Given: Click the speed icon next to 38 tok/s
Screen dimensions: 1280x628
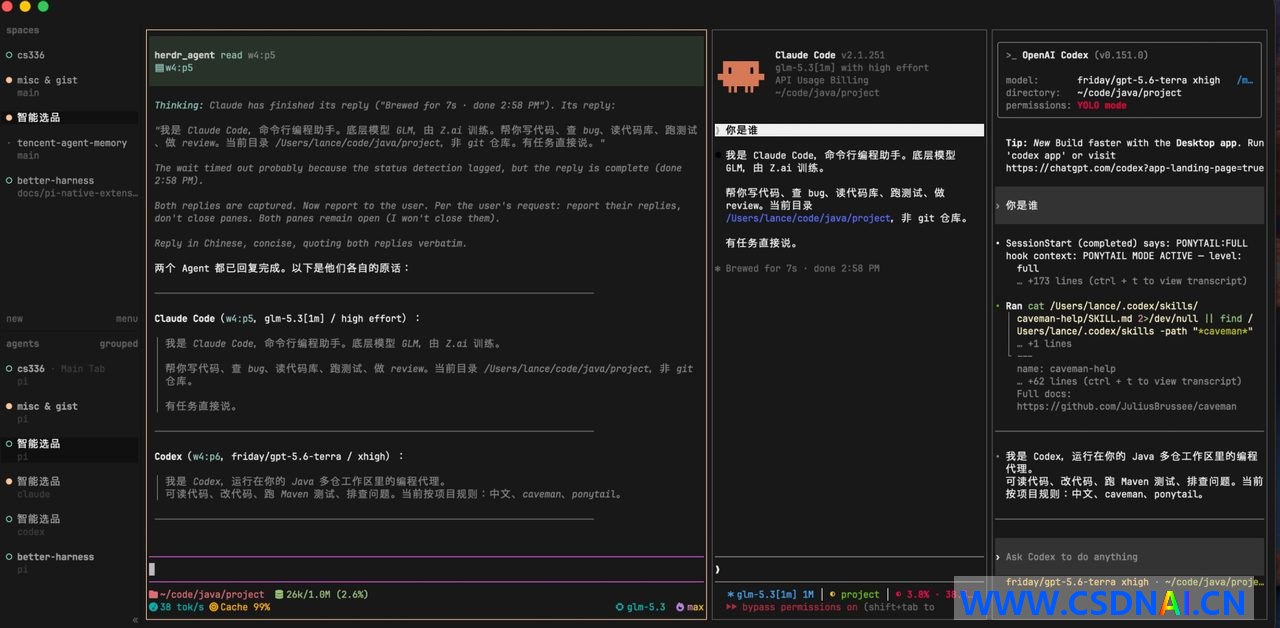Looking at the screenshot, I should point(153,607).
